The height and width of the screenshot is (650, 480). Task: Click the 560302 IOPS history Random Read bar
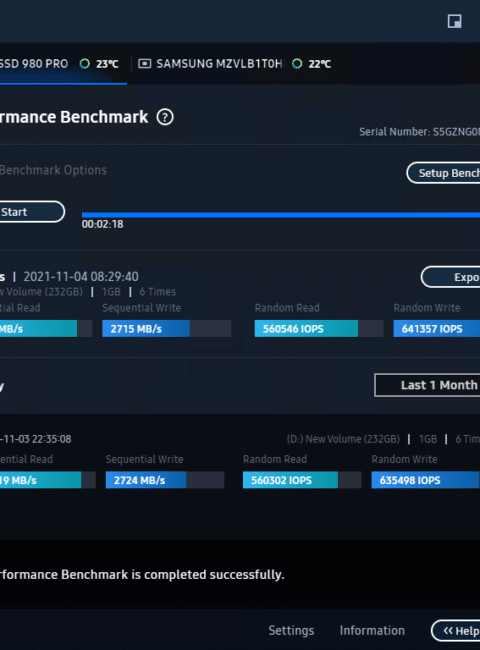(x=302, y=480)
